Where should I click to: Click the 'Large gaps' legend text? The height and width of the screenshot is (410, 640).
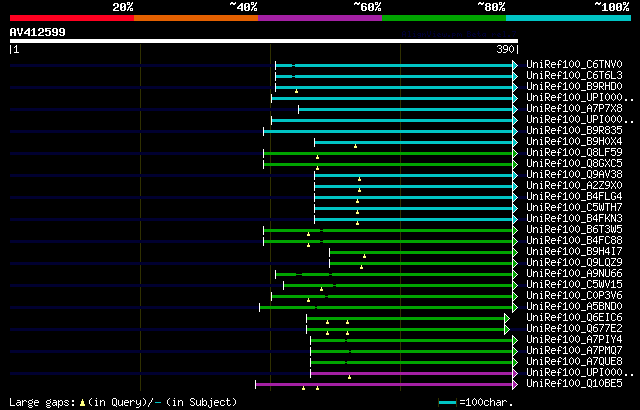tap(42, 402)
